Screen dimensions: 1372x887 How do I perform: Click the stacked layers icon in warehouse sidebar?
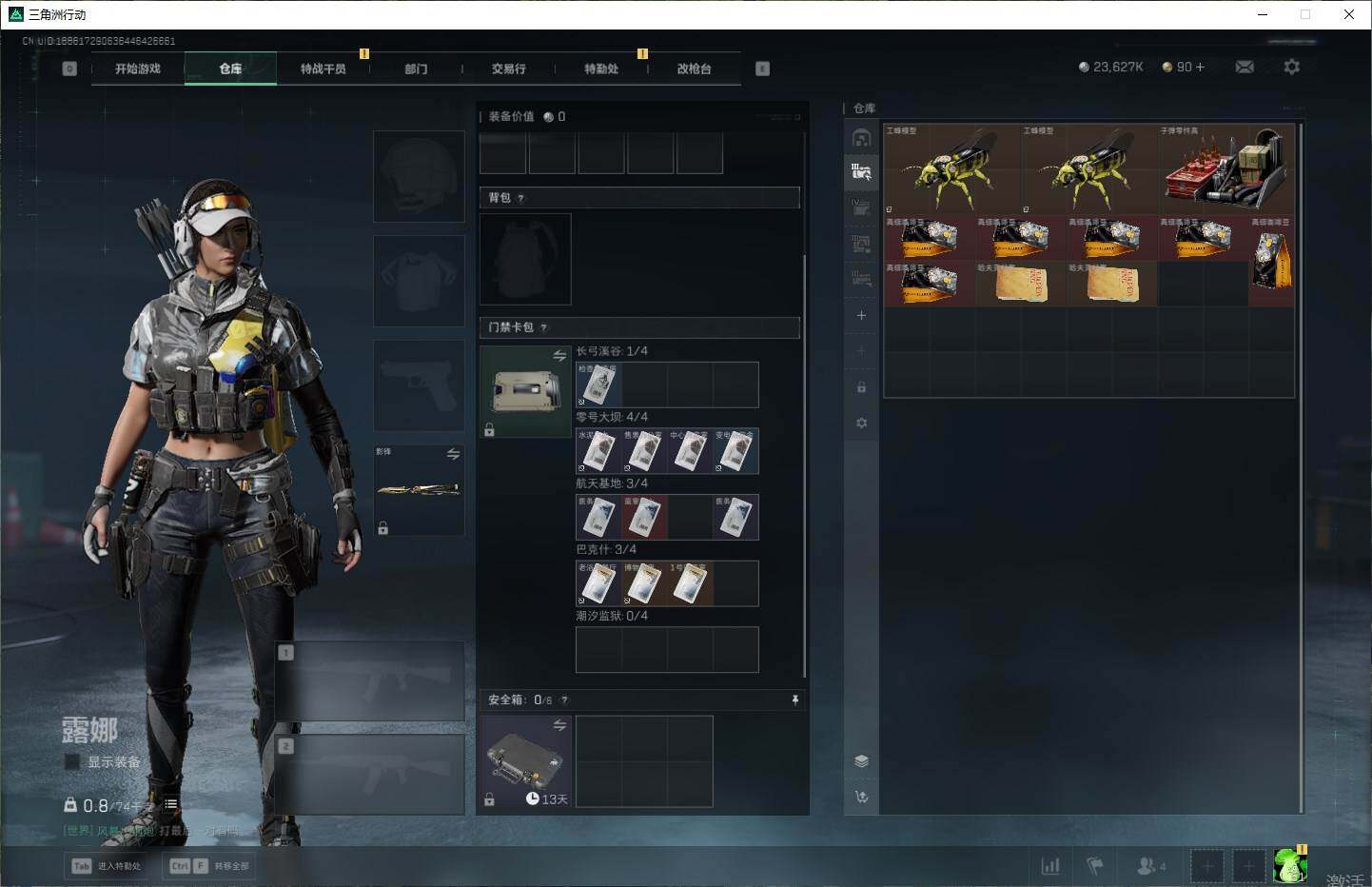coord(861,760)
